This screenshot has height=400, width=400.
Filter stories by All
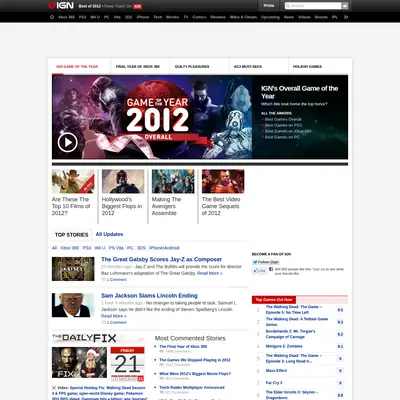coord(54,248)
